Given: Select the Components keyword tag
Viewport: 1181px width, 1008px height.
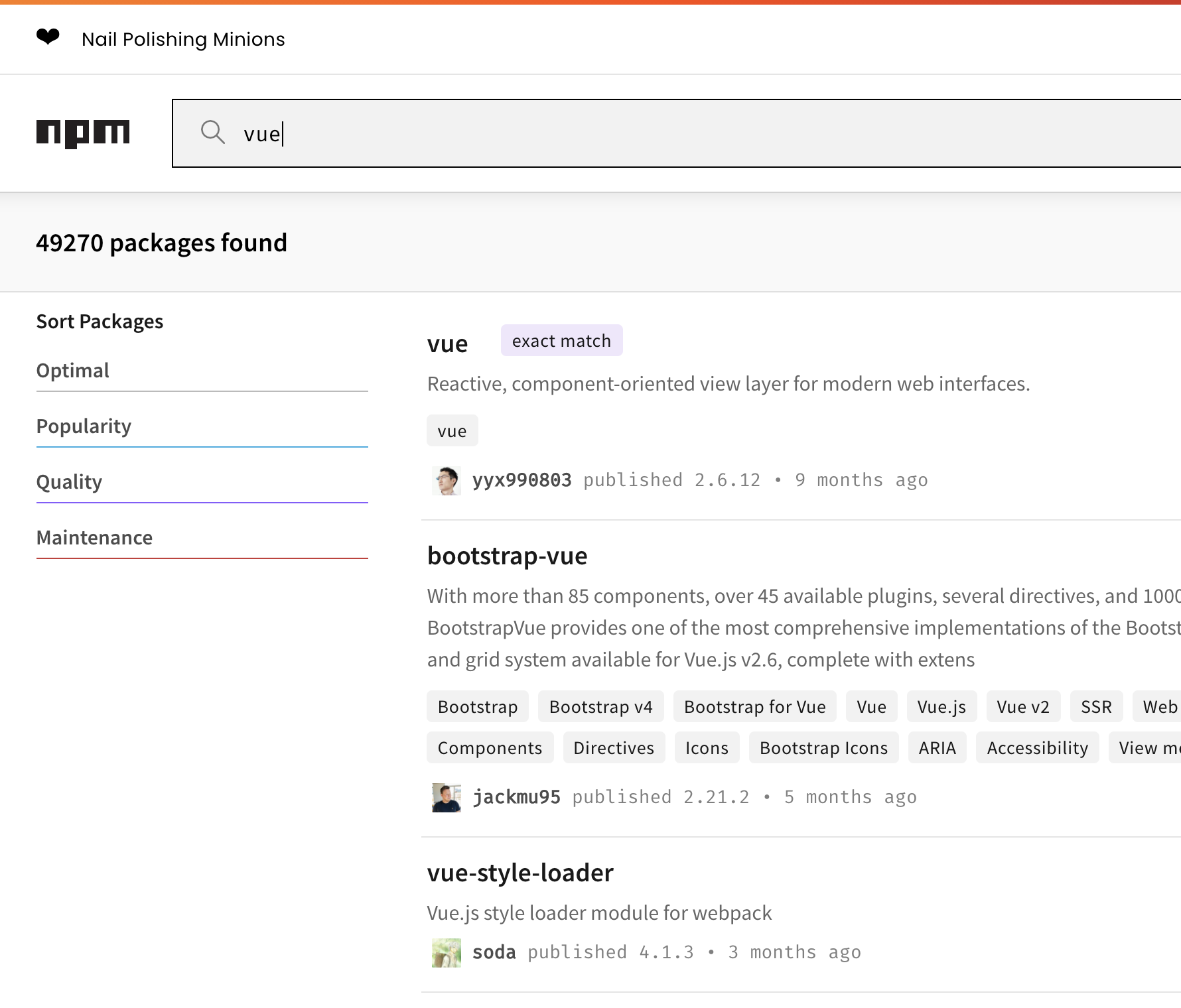Looking at the screenshot, I should tap(490, 748).
